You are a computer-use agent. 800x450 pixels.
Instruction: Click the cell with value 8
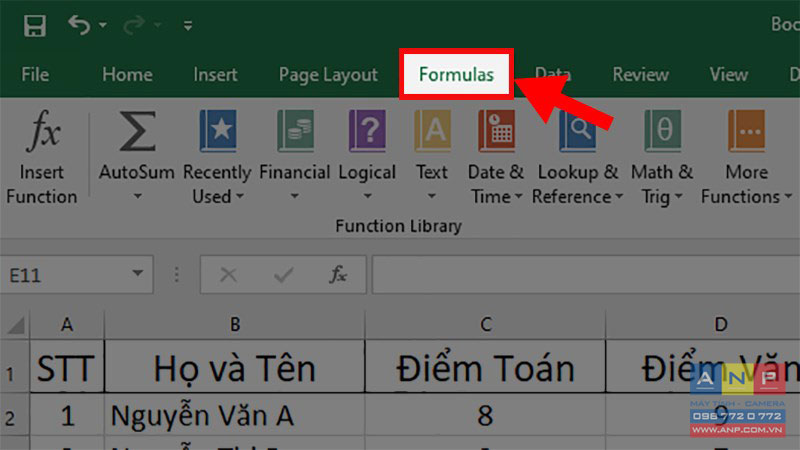point(485,415)
